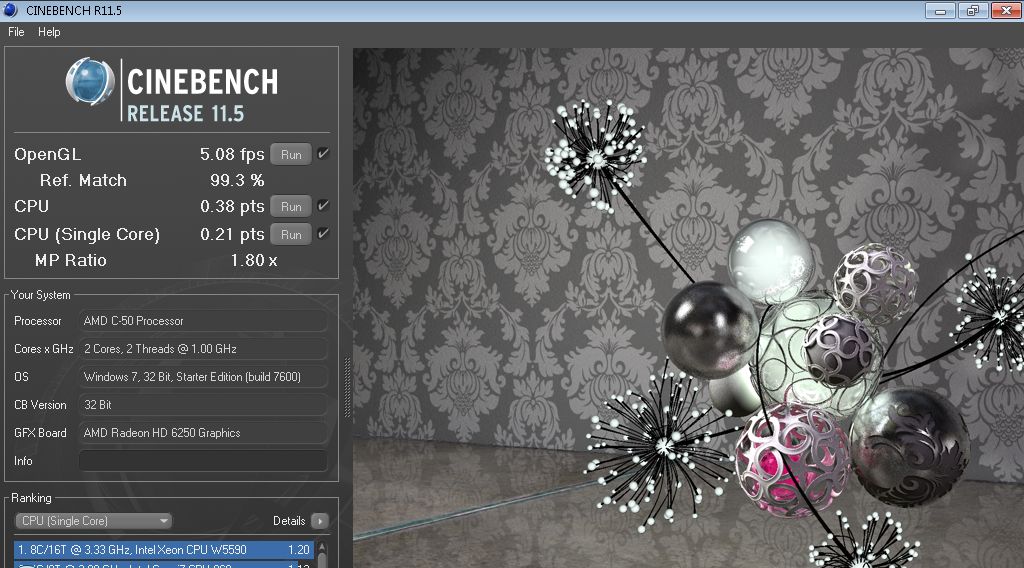Open the Help menu
Screen dimensions: 1024x568
49,32
